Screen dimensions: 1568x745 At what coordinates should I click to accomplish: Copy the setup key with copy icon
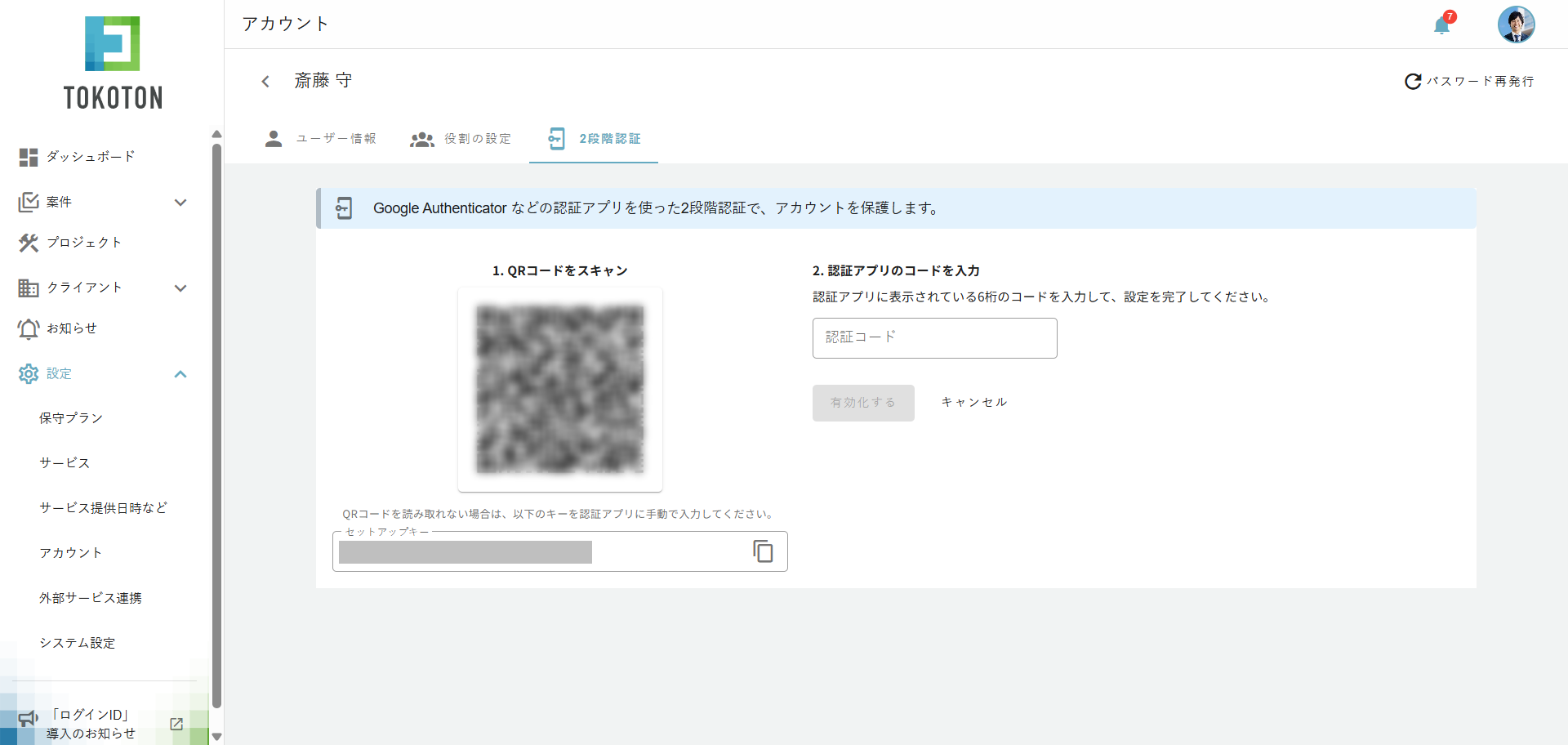click(x=763, y=551)
